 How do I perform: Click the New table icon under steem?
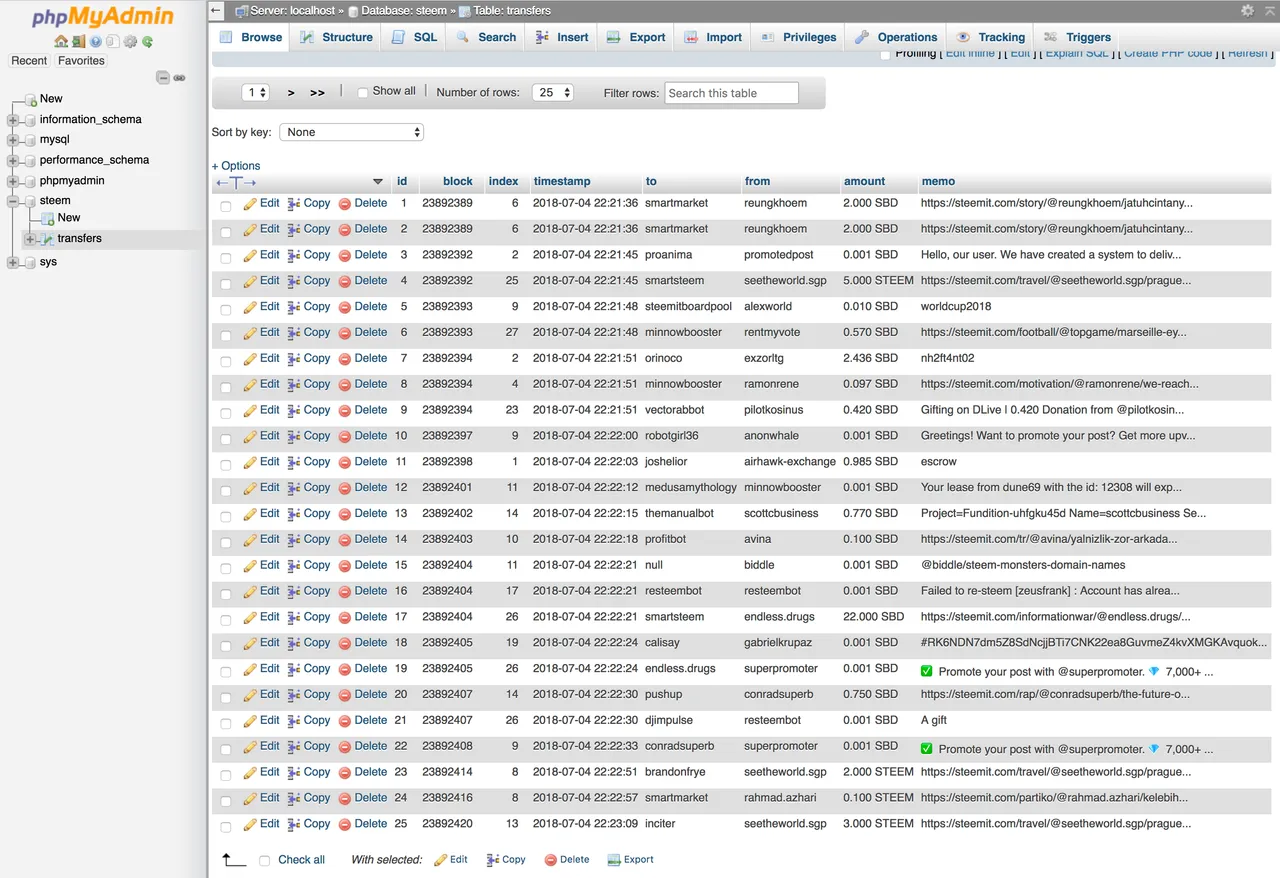[48, 218]
